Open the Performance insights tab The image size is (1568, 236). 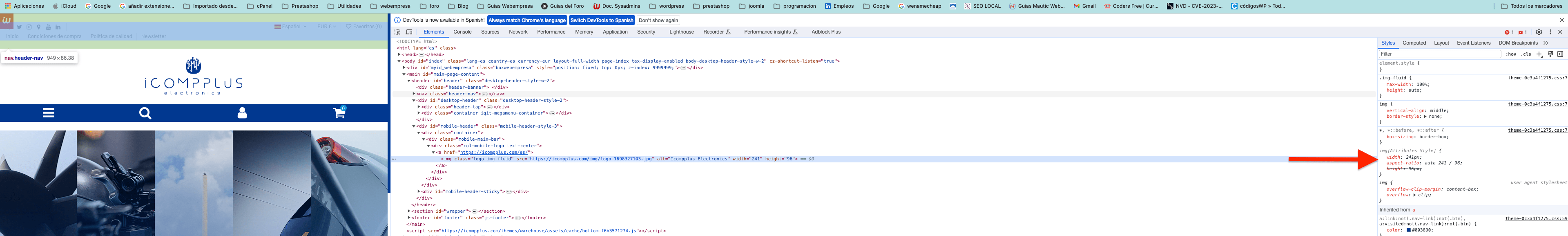771,32
